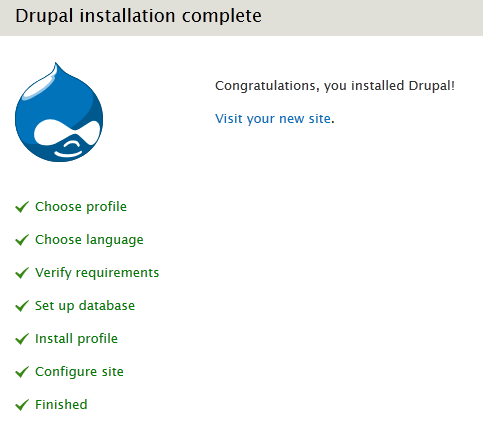483x428 pixels.
Task: Select the Finished step text
Action: pyautogui.click(x=61, y=405)
